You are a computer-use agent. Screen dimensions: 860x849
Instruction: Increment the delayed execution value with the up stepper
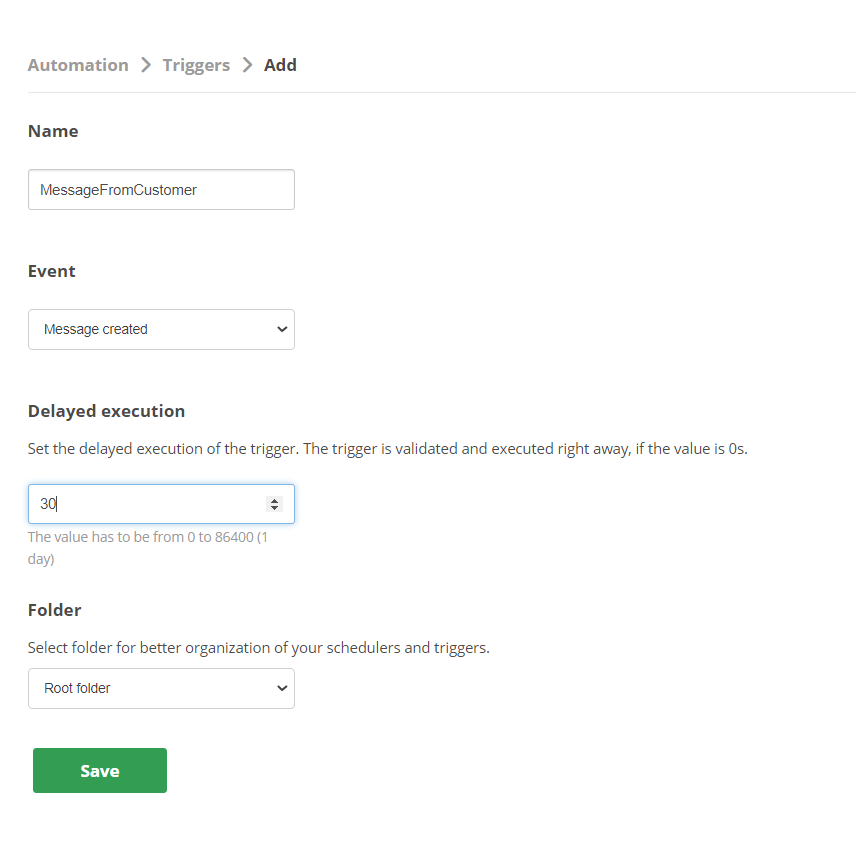tap(275, 499)
